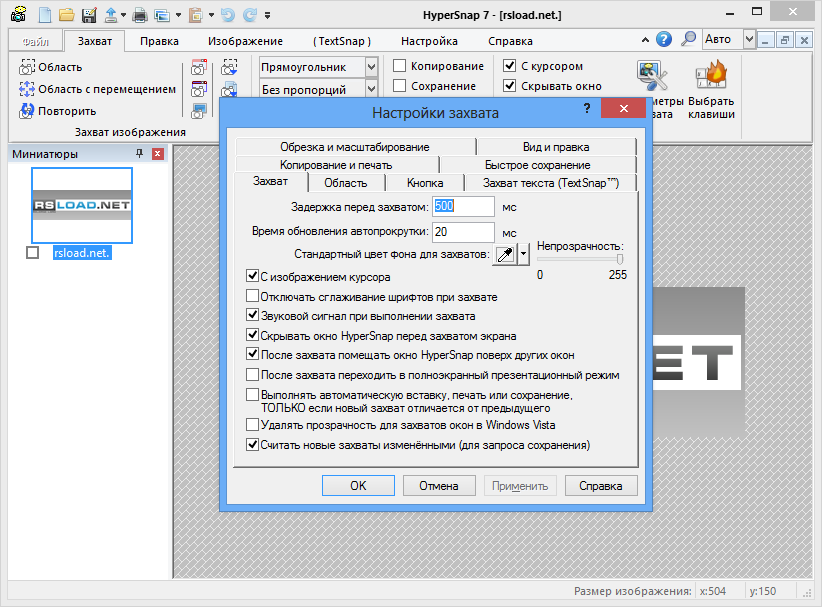
Task: Click the active window capture icon with purple bar
Action: (199, 89)
